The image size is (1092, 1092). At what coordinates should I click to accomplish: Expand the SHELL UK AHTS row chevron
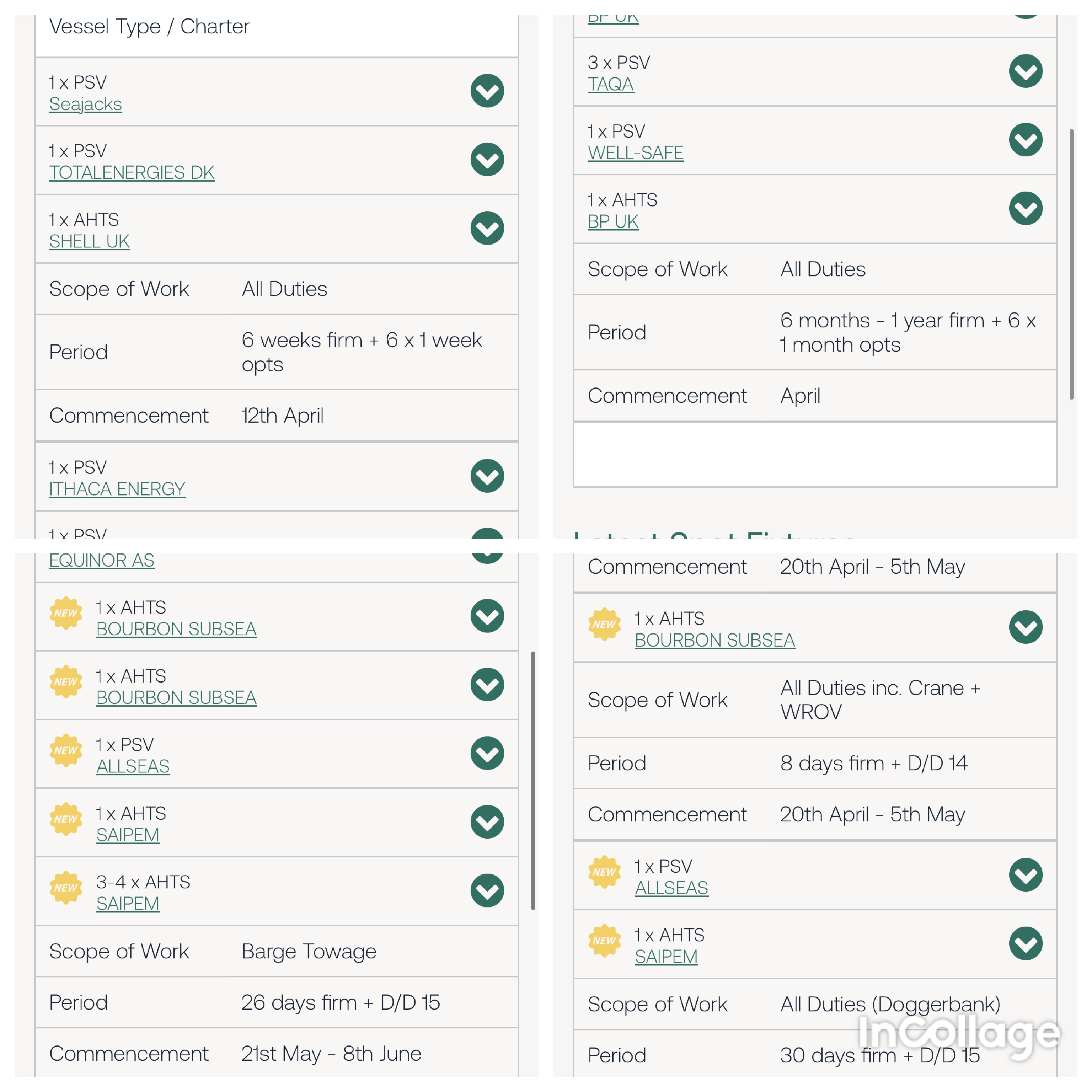pyautogui.click(x=487, y=228)
